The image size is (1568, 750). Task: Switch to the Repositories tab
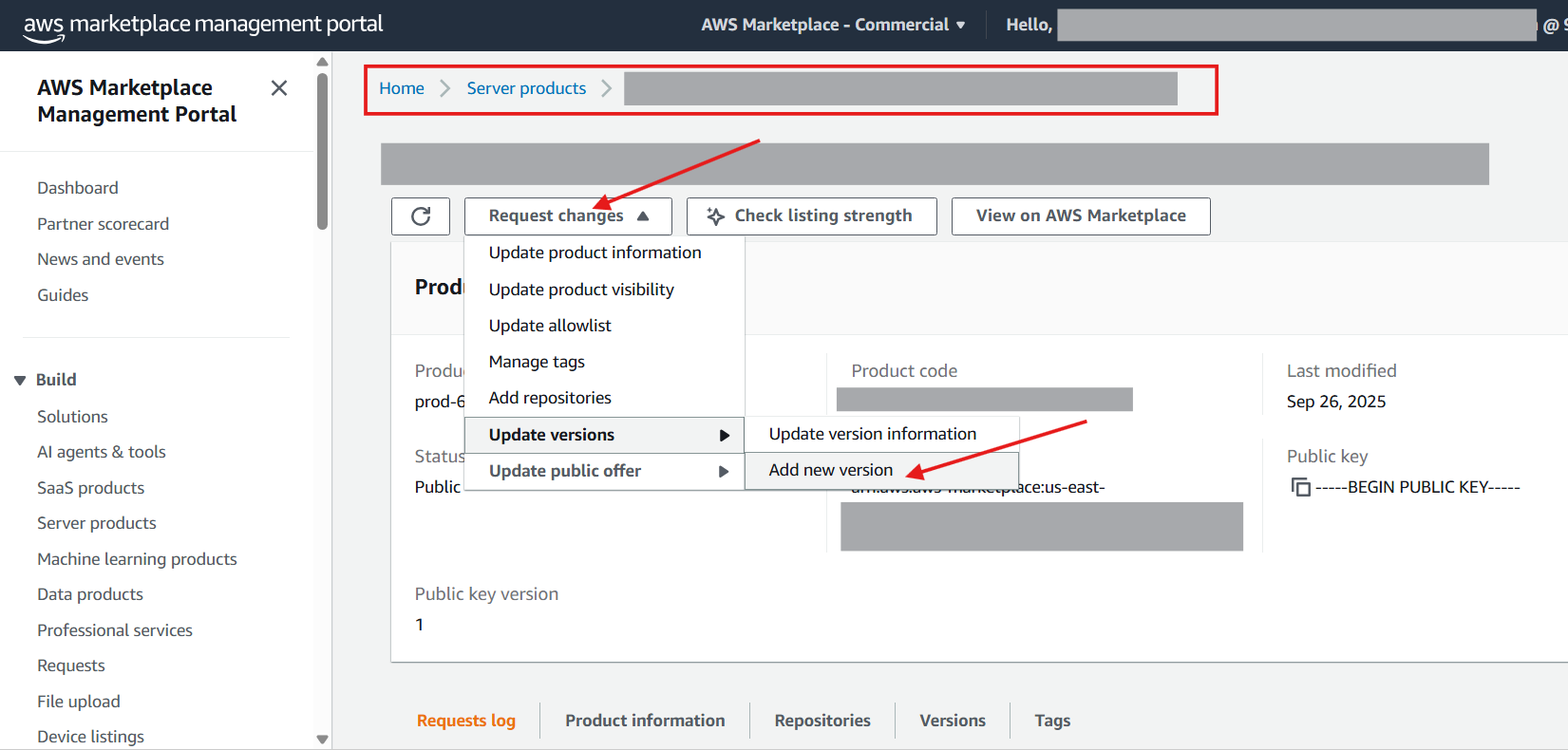click(822, 721)
